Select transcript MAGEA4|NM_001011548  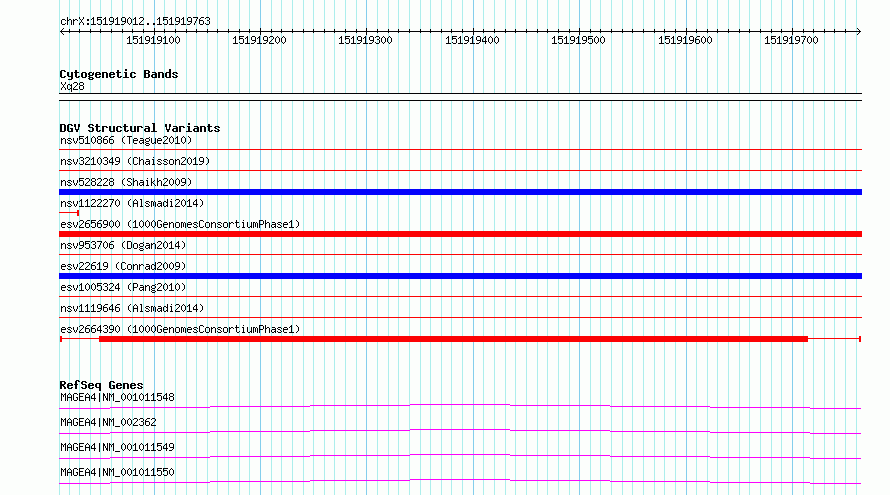click(x=117, y=397)
